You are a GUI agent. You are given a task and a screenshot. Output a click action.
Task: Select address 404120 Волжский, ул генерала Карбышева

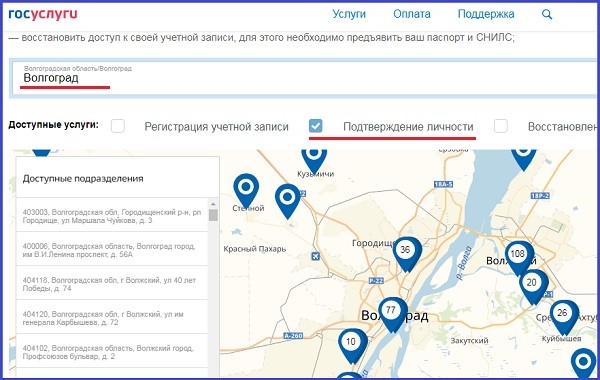[112, 318]
